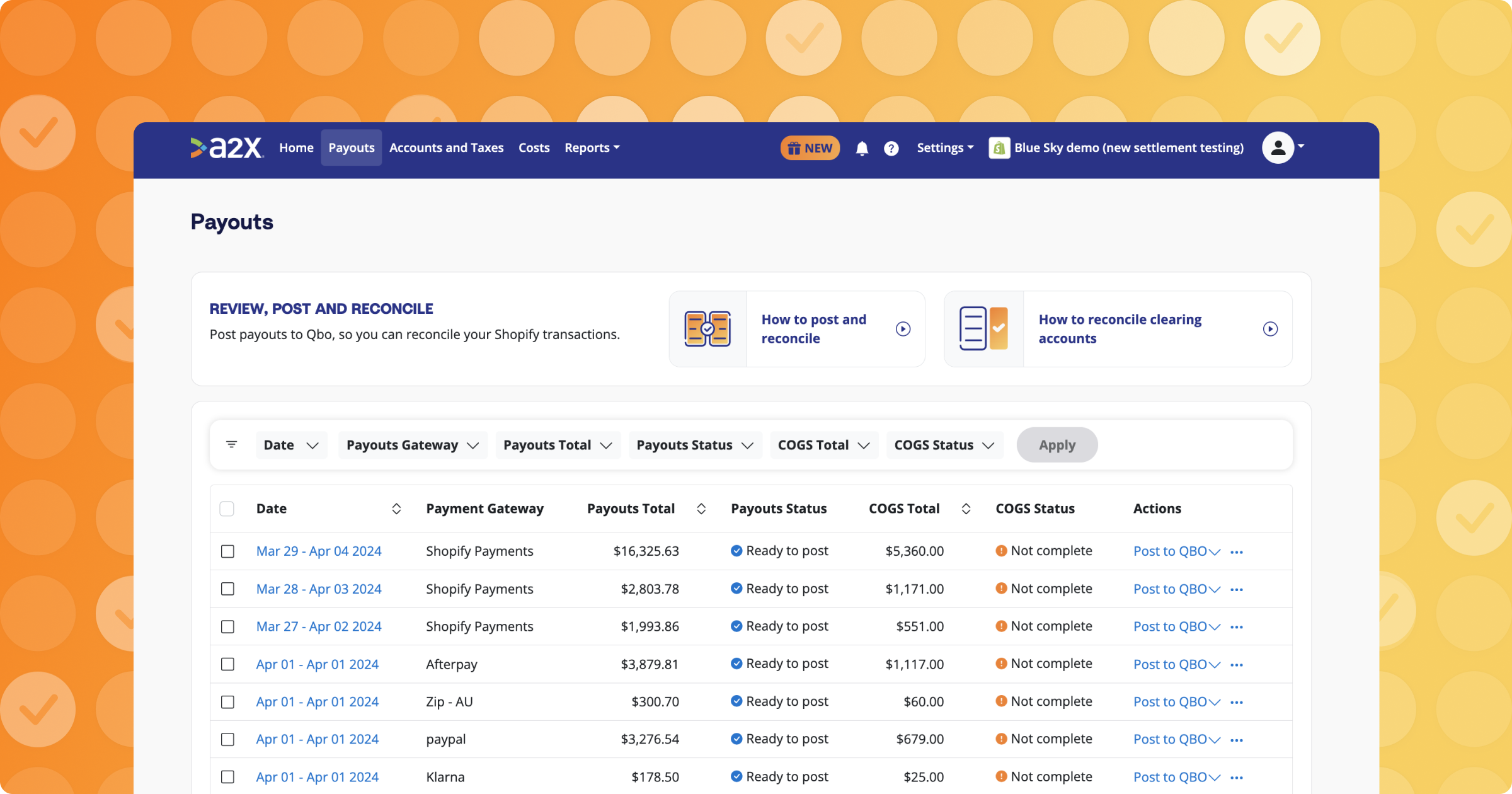This screenshot has height=794, width=1512.
Task: Click the filter lines icon
Action: tap(231, 444)
